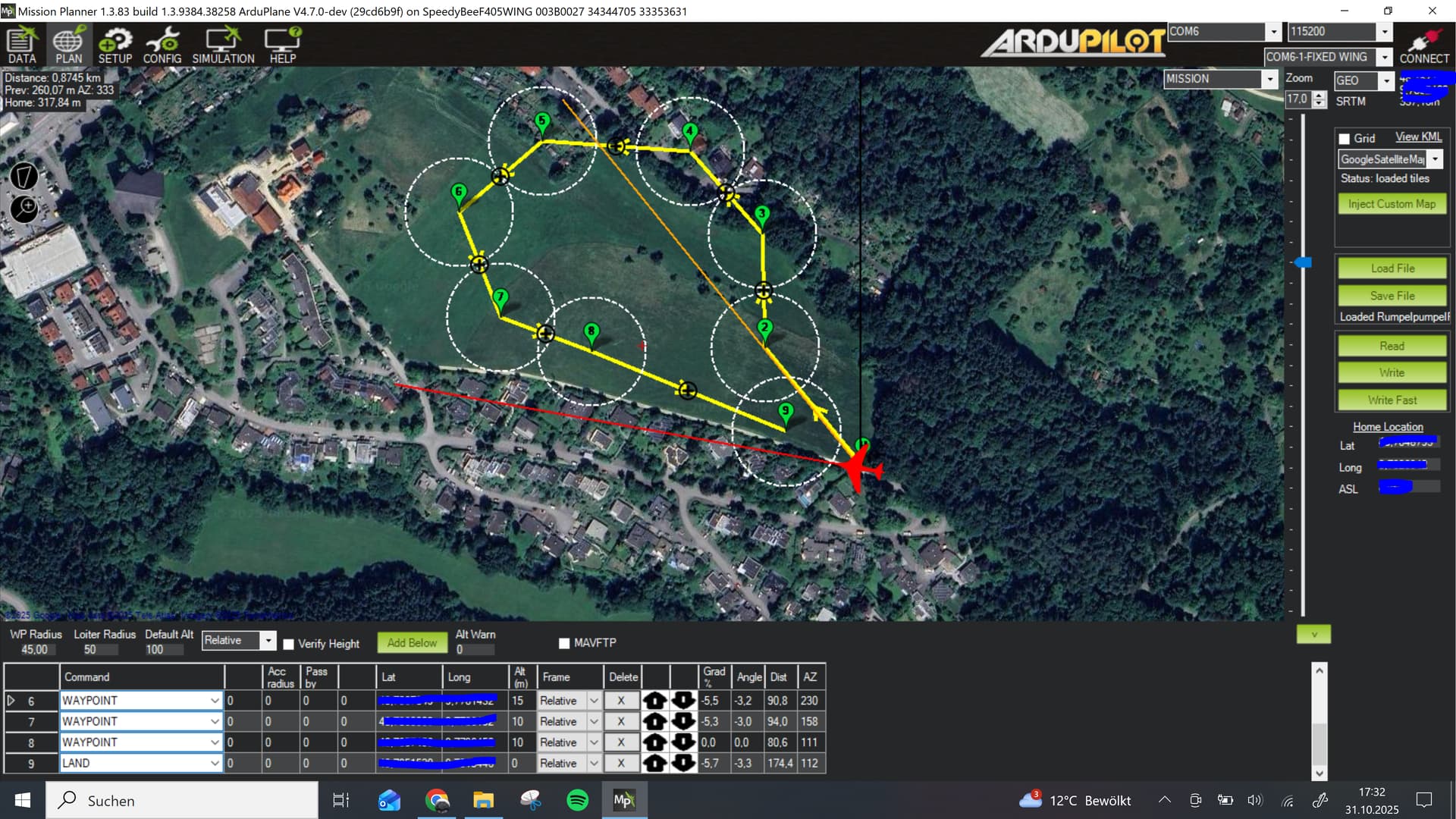Enable the MAVFTP checkbox
This screenshot has height=819, width=1456.
pos(564,643)
